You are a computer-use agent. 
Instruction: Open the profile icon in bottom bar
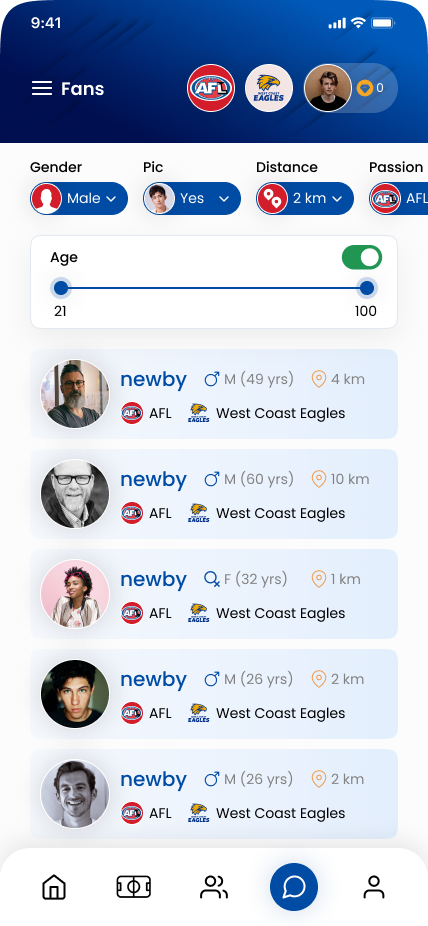[374, 887]
